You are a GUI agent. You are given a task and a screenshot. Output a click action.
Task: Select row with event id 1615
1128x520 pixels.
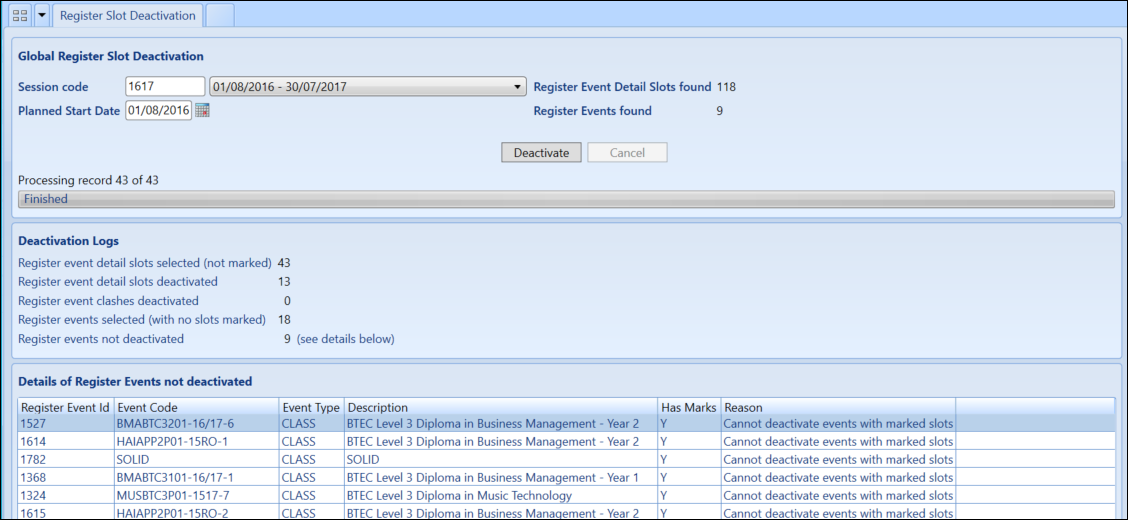(x=566, y=512)
